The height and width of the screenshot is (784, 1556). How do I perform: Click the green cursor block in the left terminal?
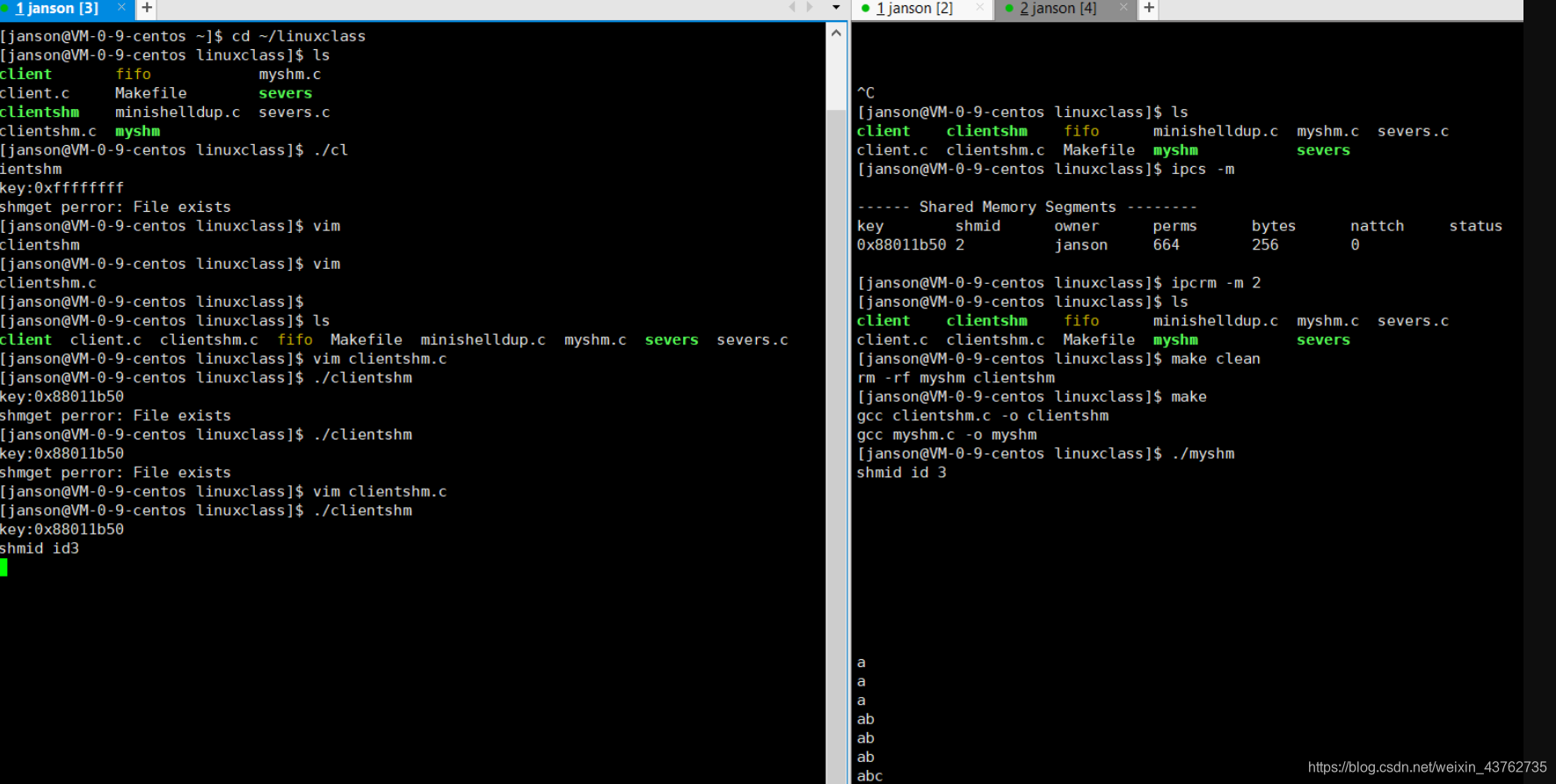[4, 568]
